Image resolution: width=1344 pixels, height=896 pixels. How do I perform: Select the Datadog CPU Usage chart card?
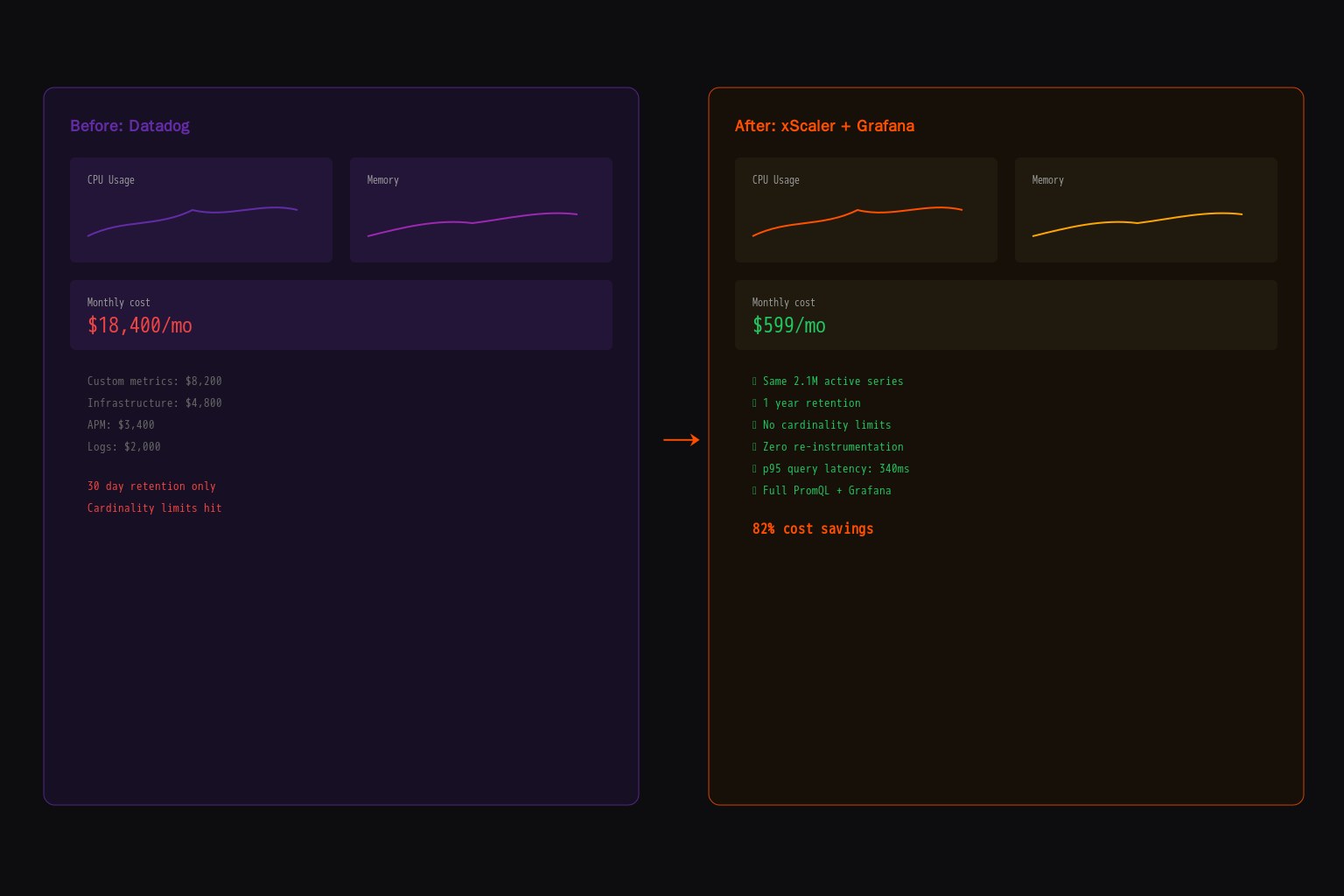pos(201,210)
